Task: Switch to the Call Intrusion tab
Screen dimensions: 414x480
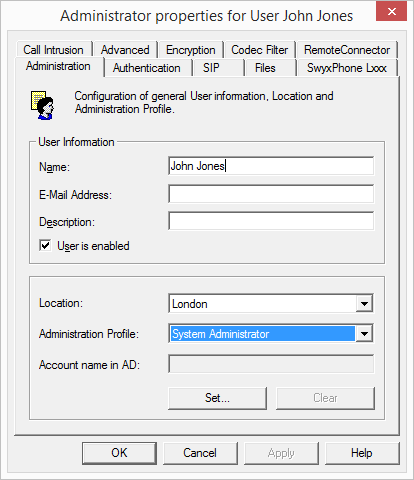Action: (53, 50)
